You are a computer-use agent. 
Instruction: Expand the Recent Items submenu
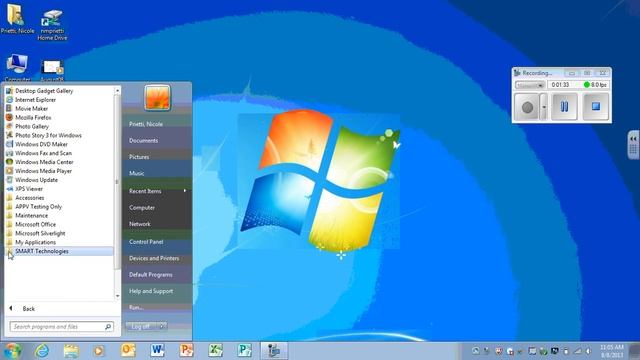point(157,191)
